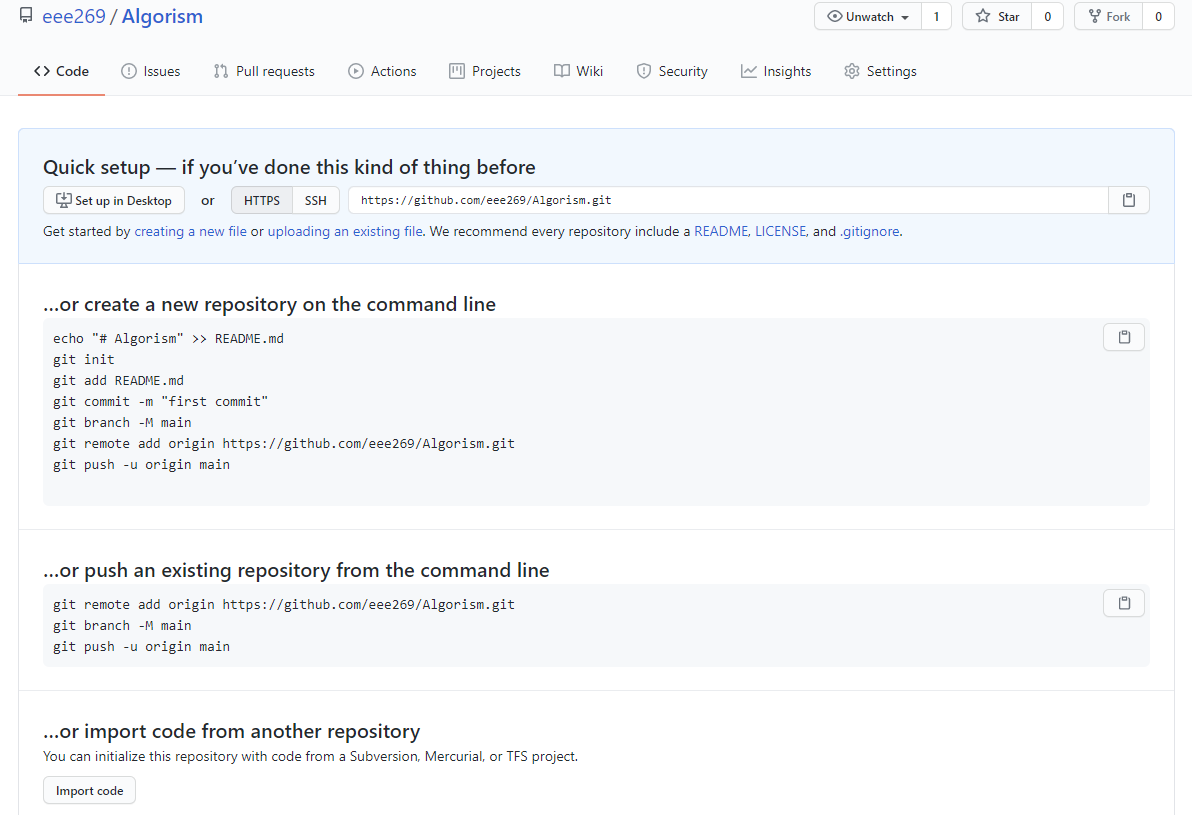1192x815 pixels.
Task: Star the Algorism repository
Action: [x=997, y=17]
